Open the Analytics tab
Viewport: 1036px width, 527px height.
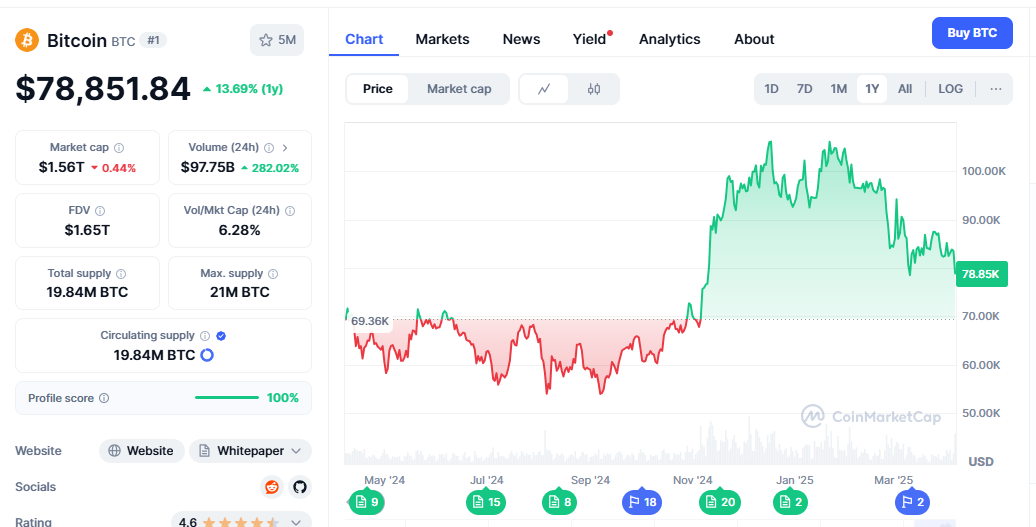pos(669,39)
